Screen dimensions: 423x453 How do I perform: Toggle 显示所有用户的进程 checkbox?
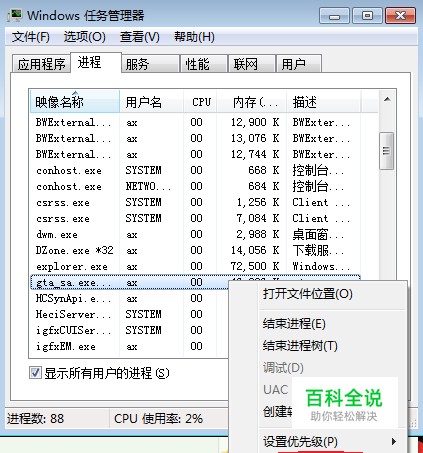click(x=35, y=373)
